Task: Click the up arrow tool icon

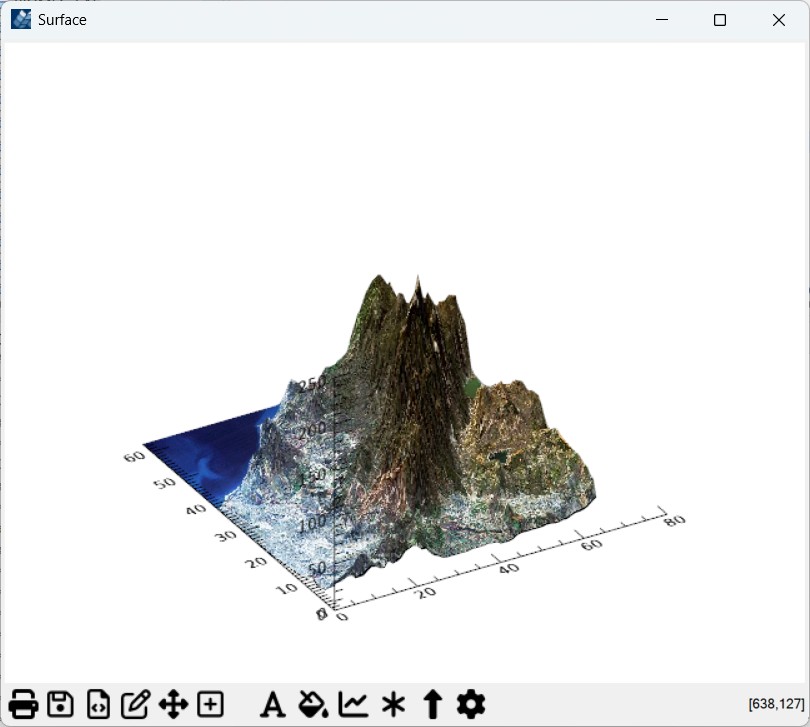Action: click(432, 704)
